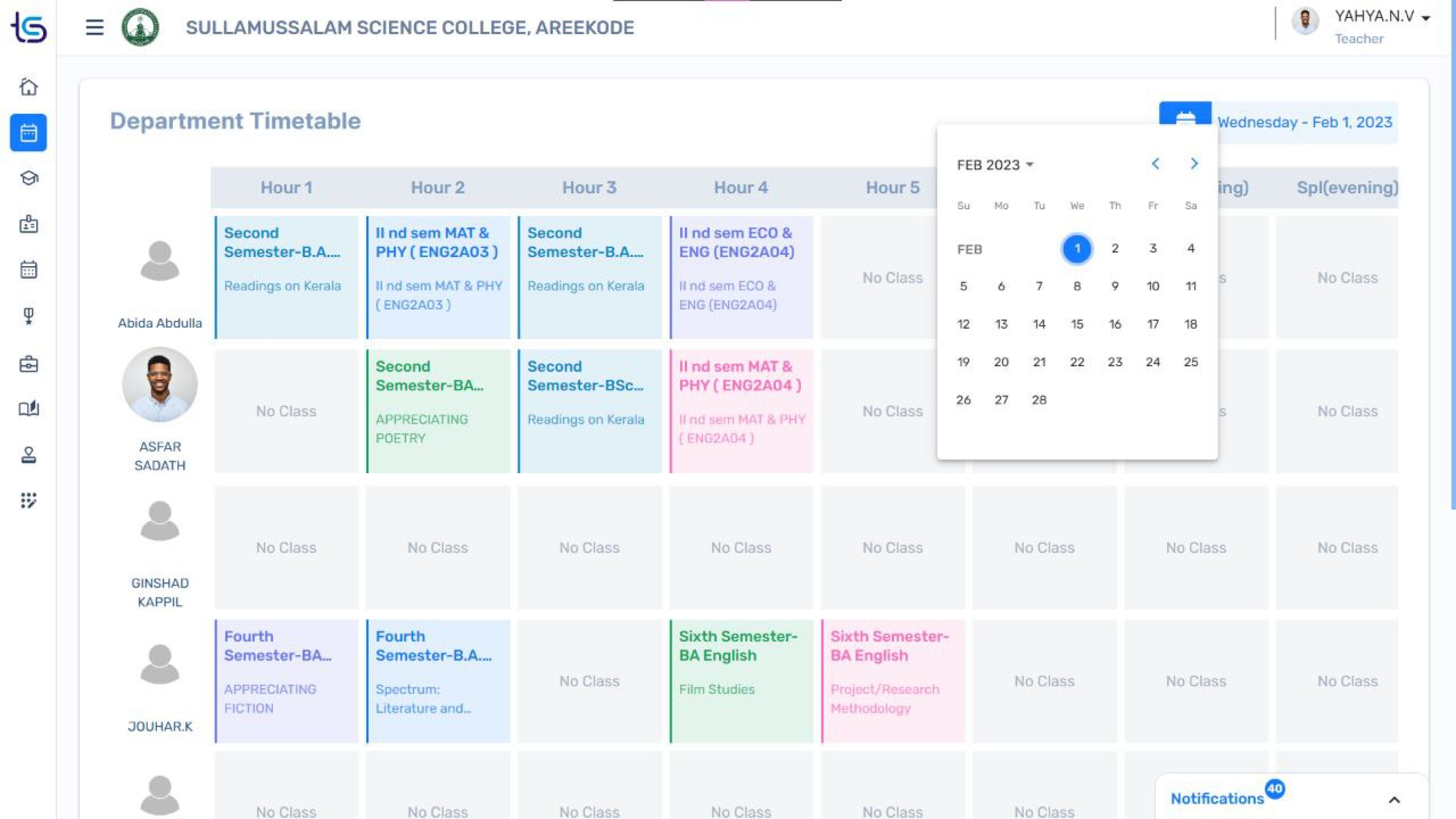Open the YAHYA.N.V user dropdown
This screenshot has height=819, width=1456.
(x=1382, y=17)
